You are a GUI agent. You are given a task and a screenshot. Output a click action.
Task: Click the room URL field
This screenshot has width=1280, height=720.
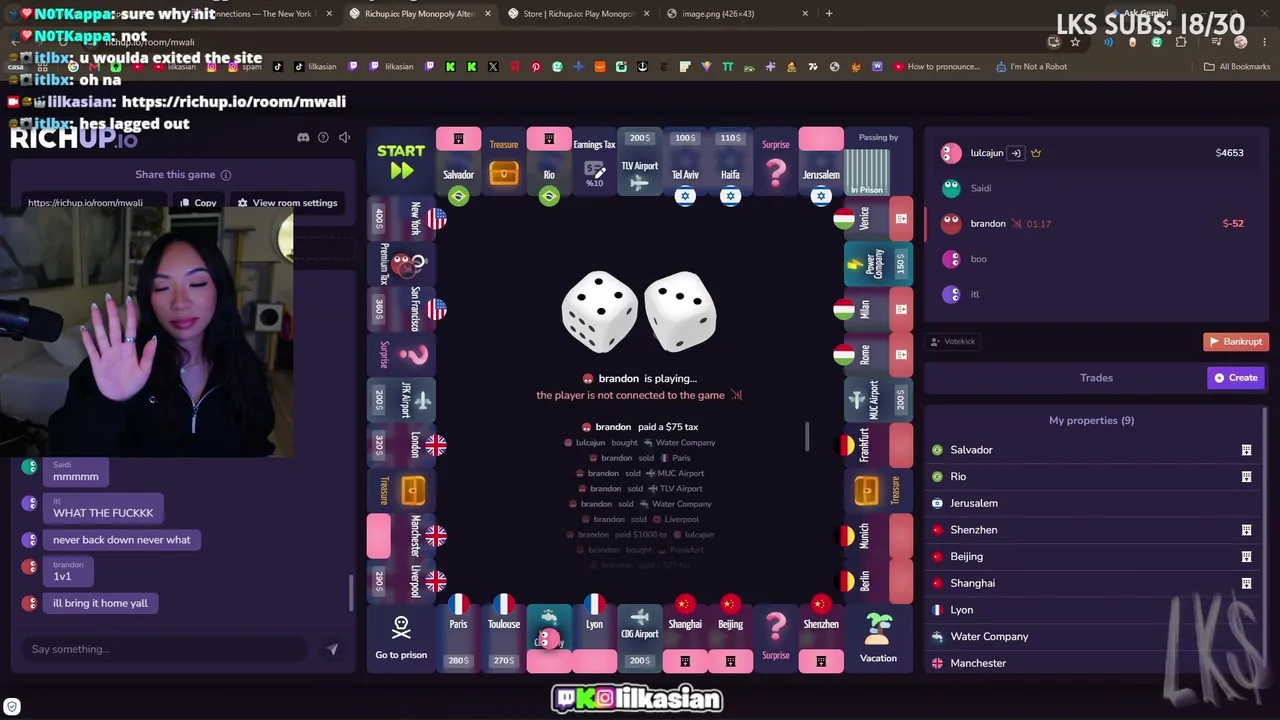(95, 203)
